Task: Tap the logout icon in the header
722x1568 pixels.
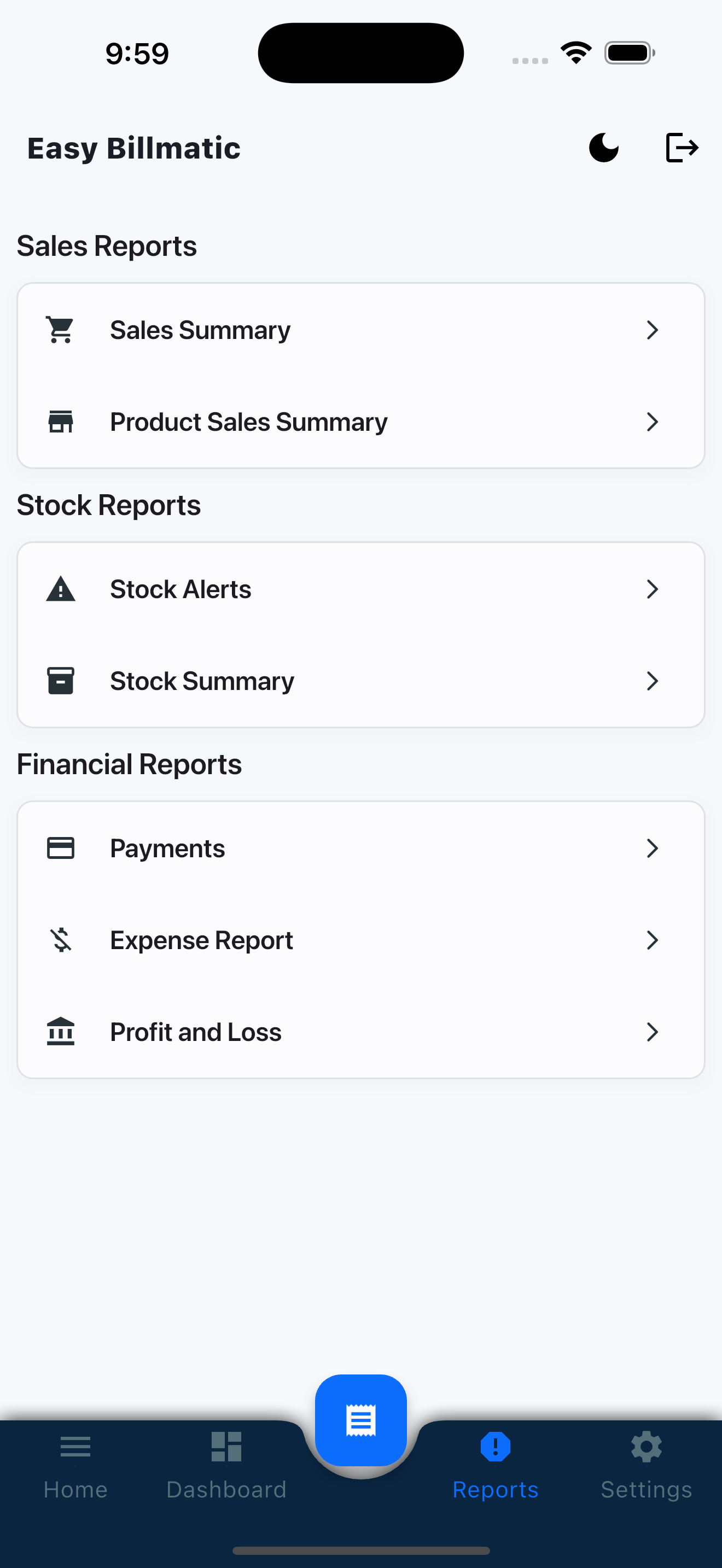Action: point(682,148)
